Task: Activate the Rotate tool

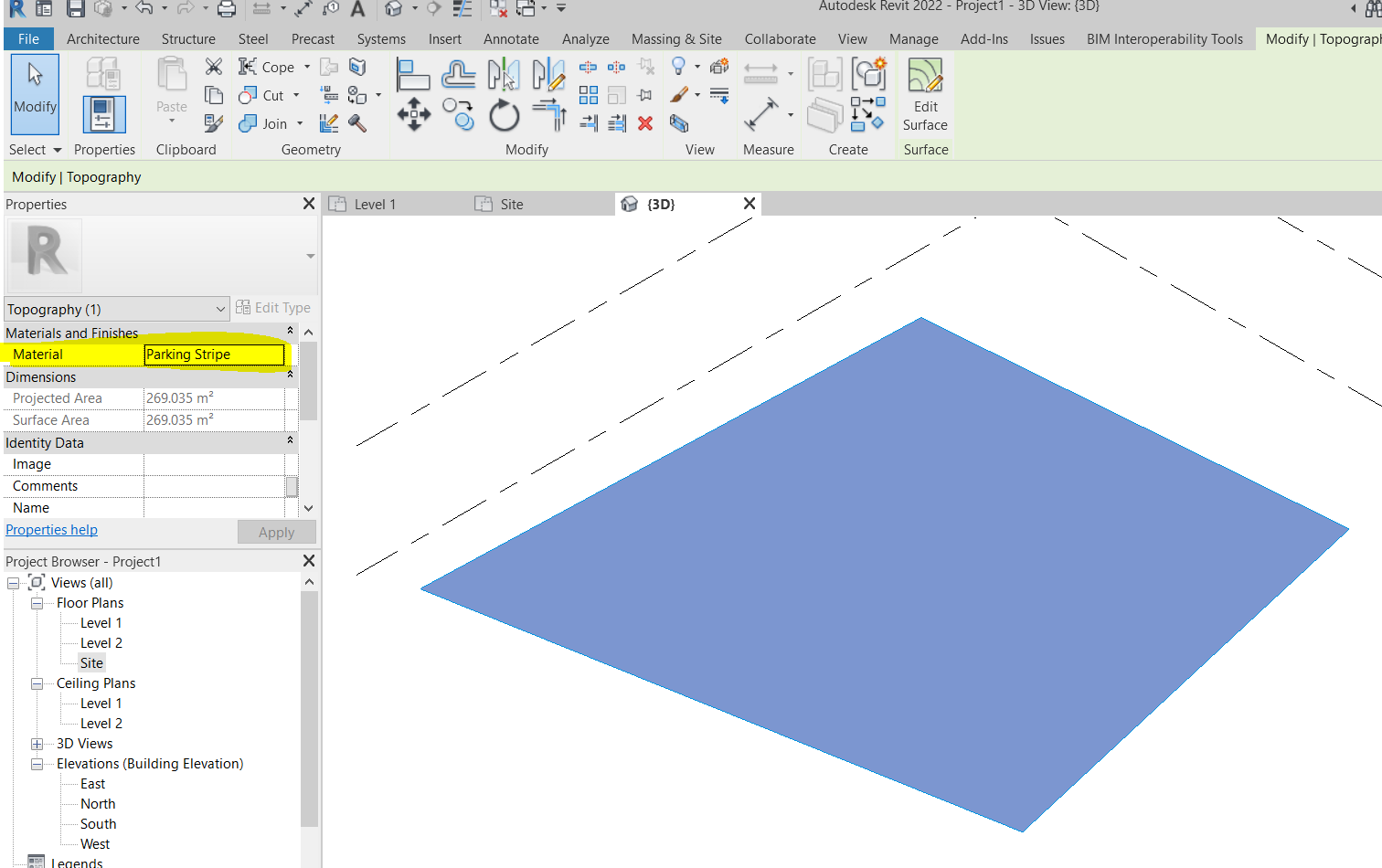Action: click(504, 114)
